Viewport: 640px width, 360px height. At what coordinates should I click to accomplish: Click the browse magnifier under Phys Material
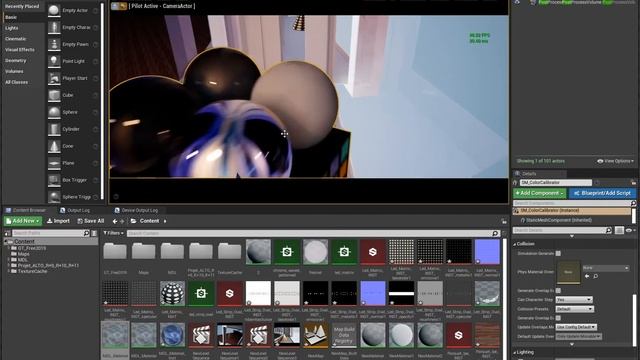coord(596,276)
